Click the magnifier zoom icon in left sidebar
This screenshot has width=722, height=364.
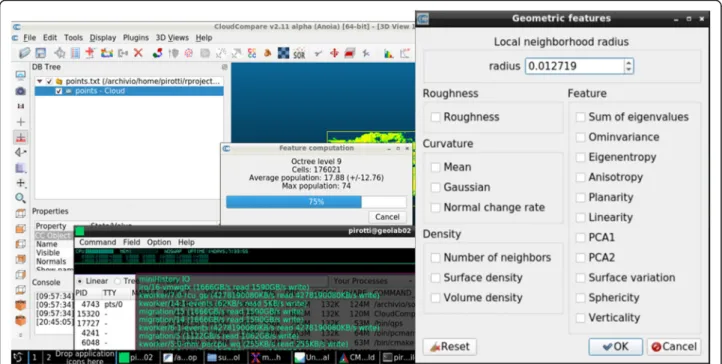click(x=21, y=198)
